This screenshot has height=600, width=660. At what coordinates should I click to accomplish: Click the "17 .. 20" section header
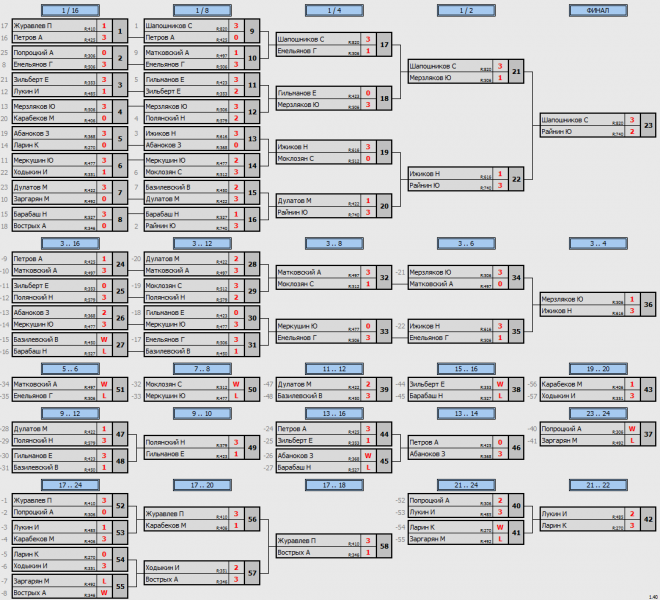click(202, 485)
